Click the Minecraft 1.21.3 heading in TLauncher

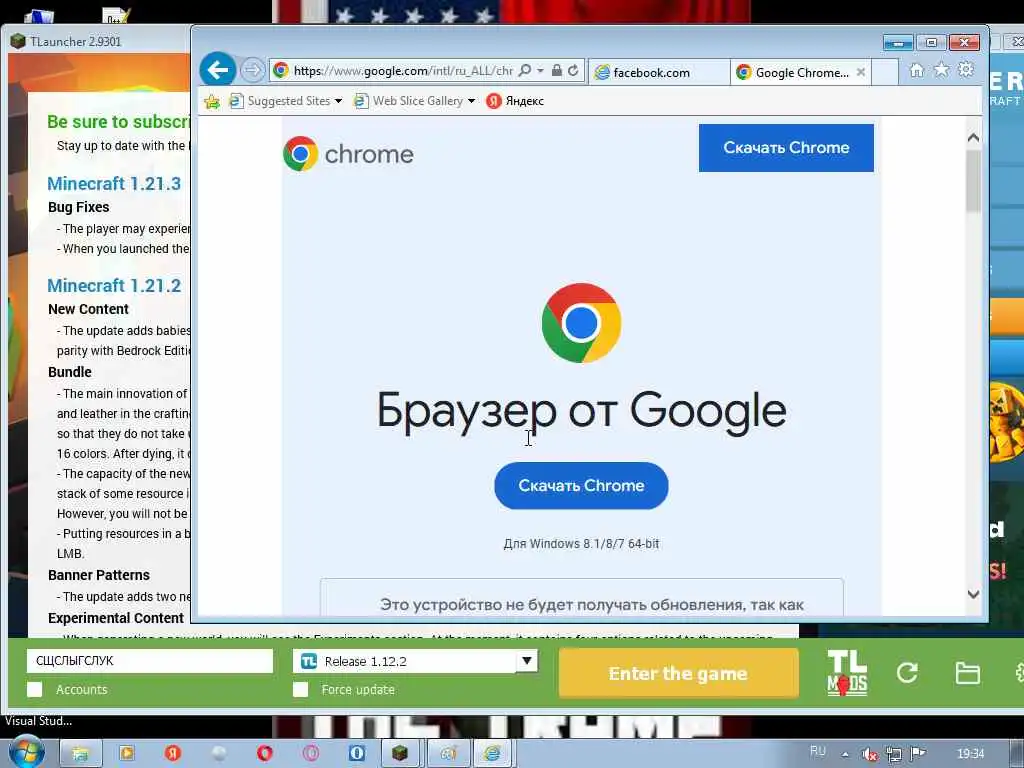114,184
